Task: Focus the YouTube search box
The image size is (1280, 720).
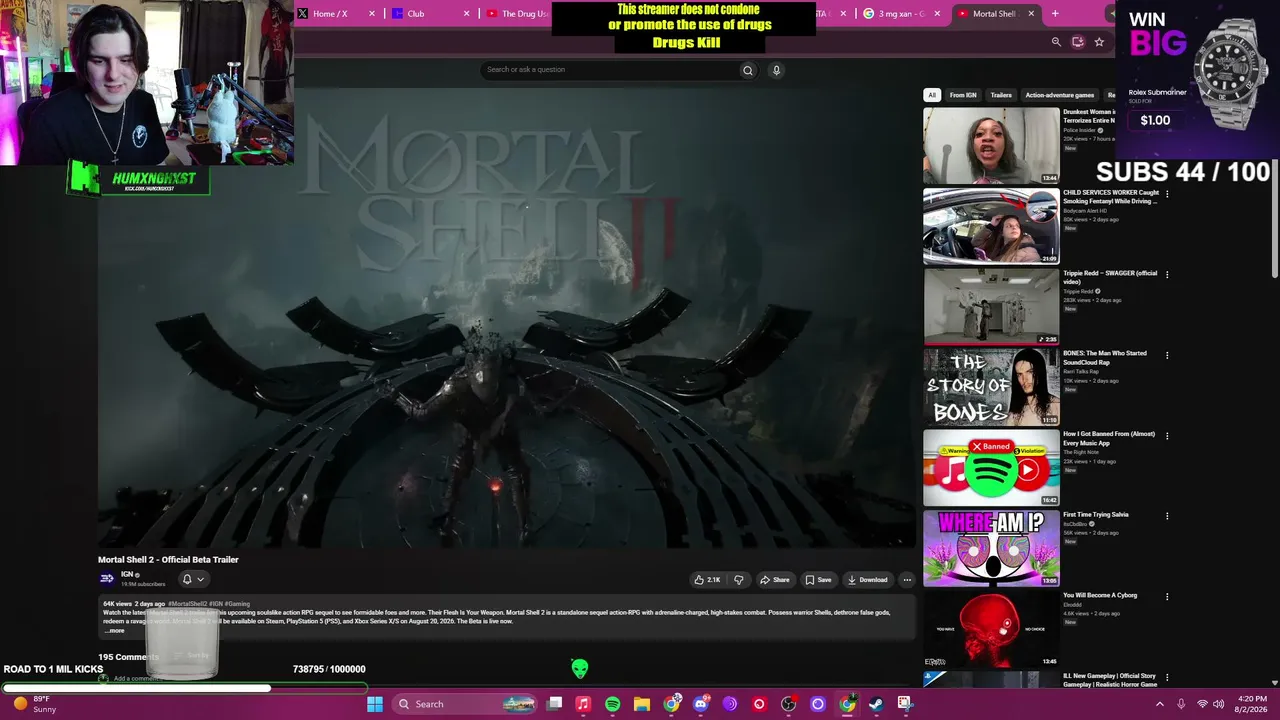Action: [x=608, y=70]
